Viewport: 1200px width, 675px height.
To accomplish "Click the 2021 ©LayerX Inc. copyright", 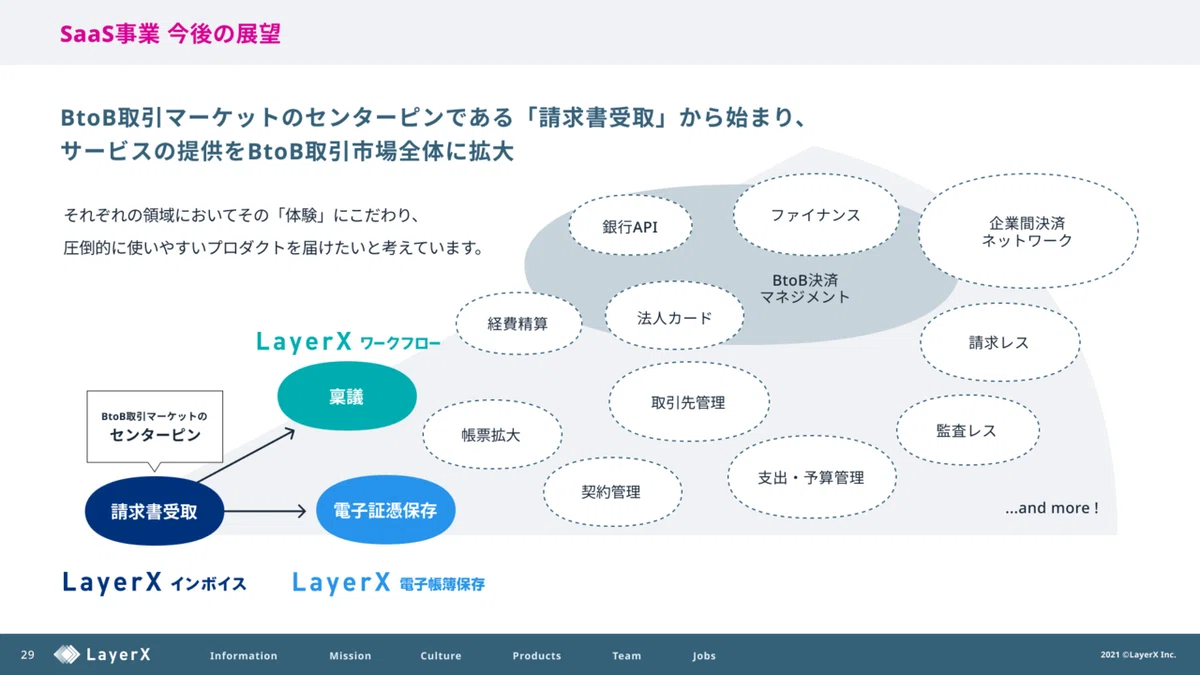I will tap(1139, 656).
